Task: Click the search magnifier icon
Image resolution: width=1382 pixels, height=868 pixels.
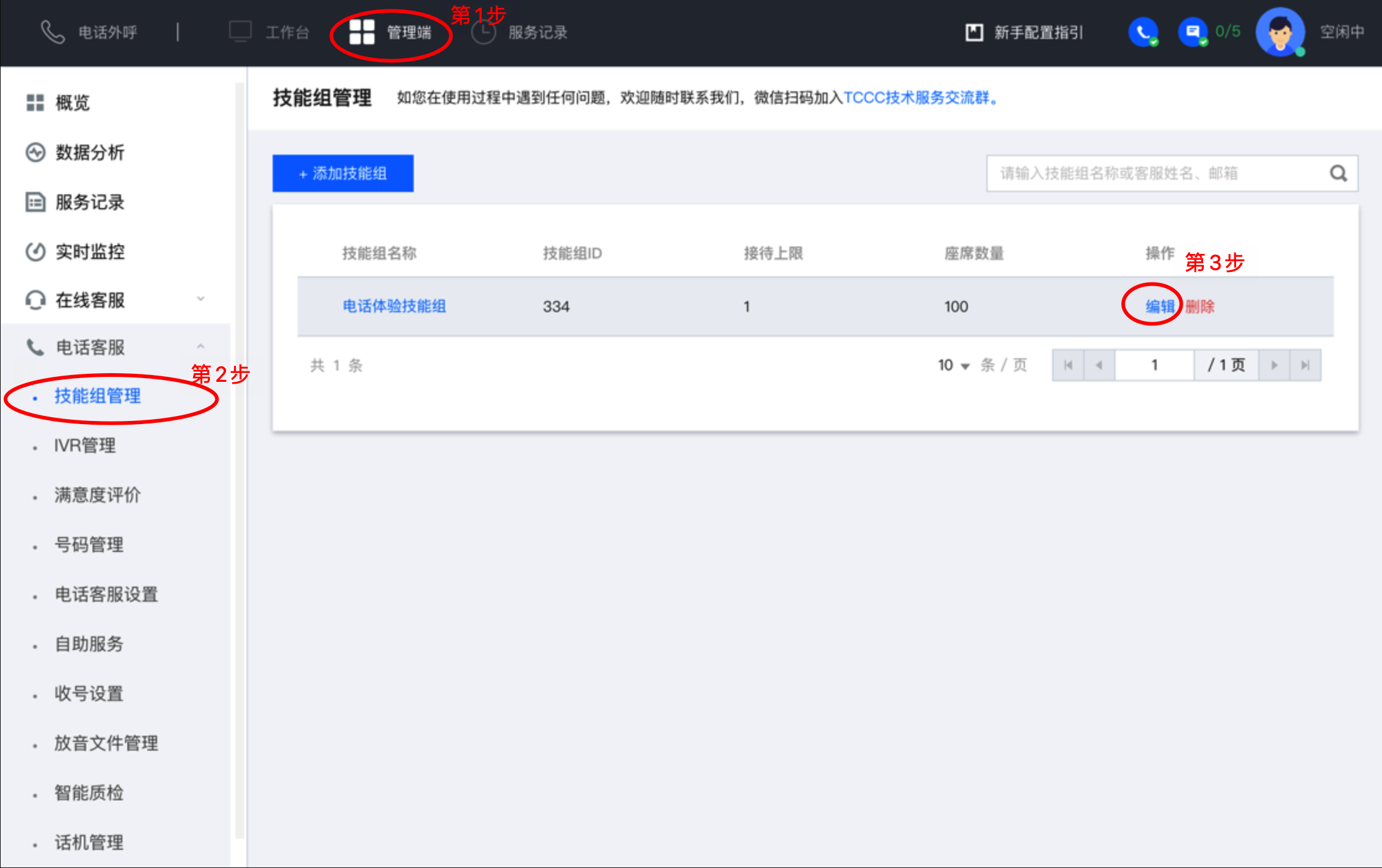Action: [1338, 173]
